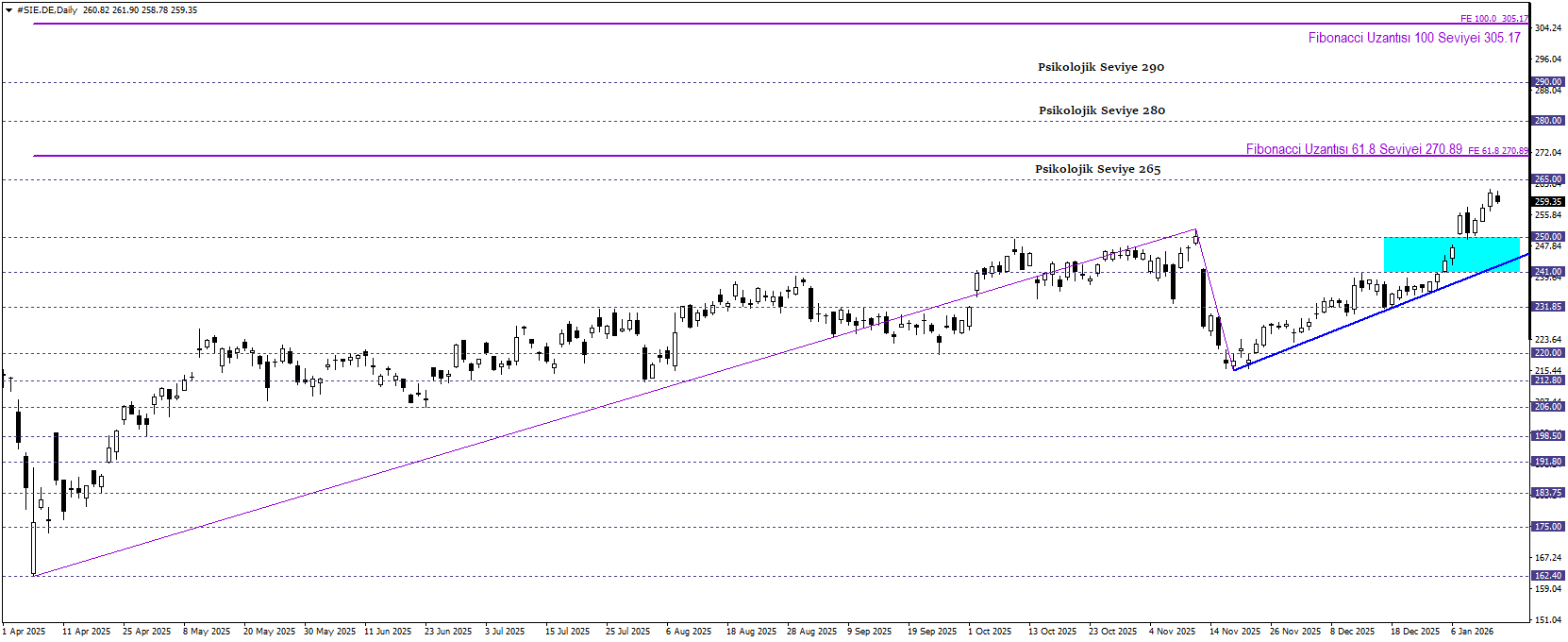Viewport: 1568px width, 642px height.
Task: Click the 255.84 price scale value
Action: tap(1548, 215)
